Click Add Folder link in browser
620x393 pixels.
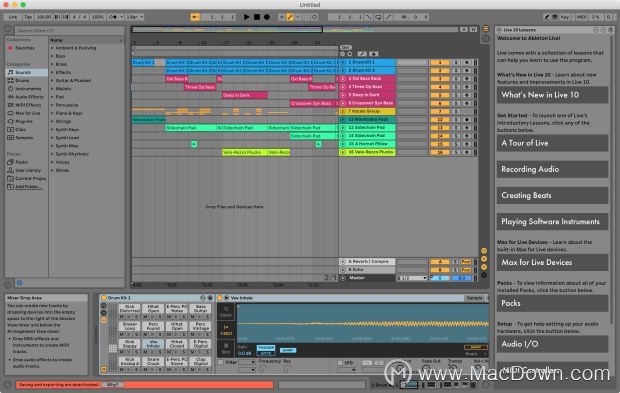[x=28, y=187]
